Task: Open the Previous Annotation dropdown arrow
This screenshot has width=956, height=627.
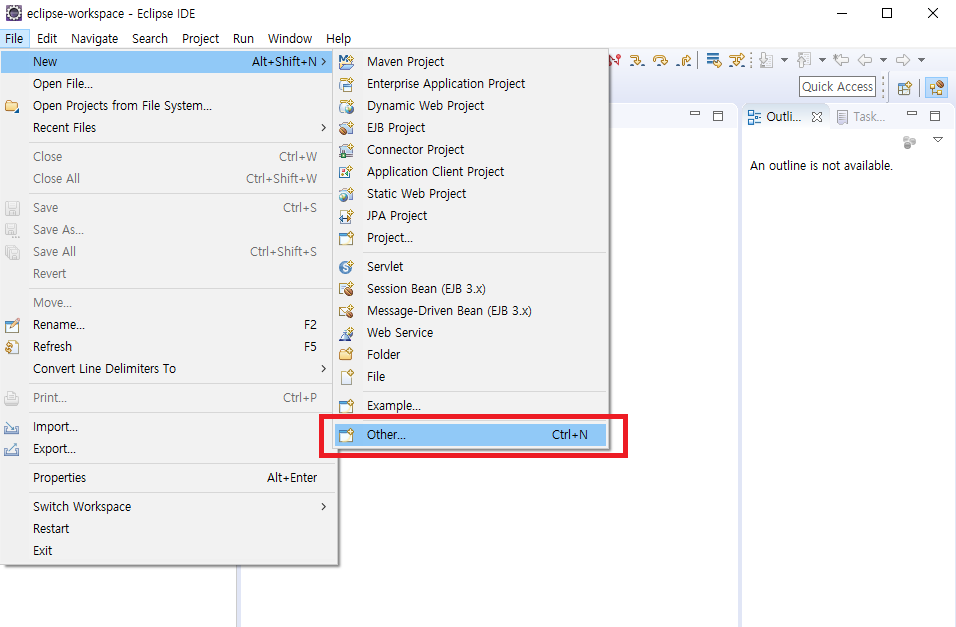Action: (822, 60)
